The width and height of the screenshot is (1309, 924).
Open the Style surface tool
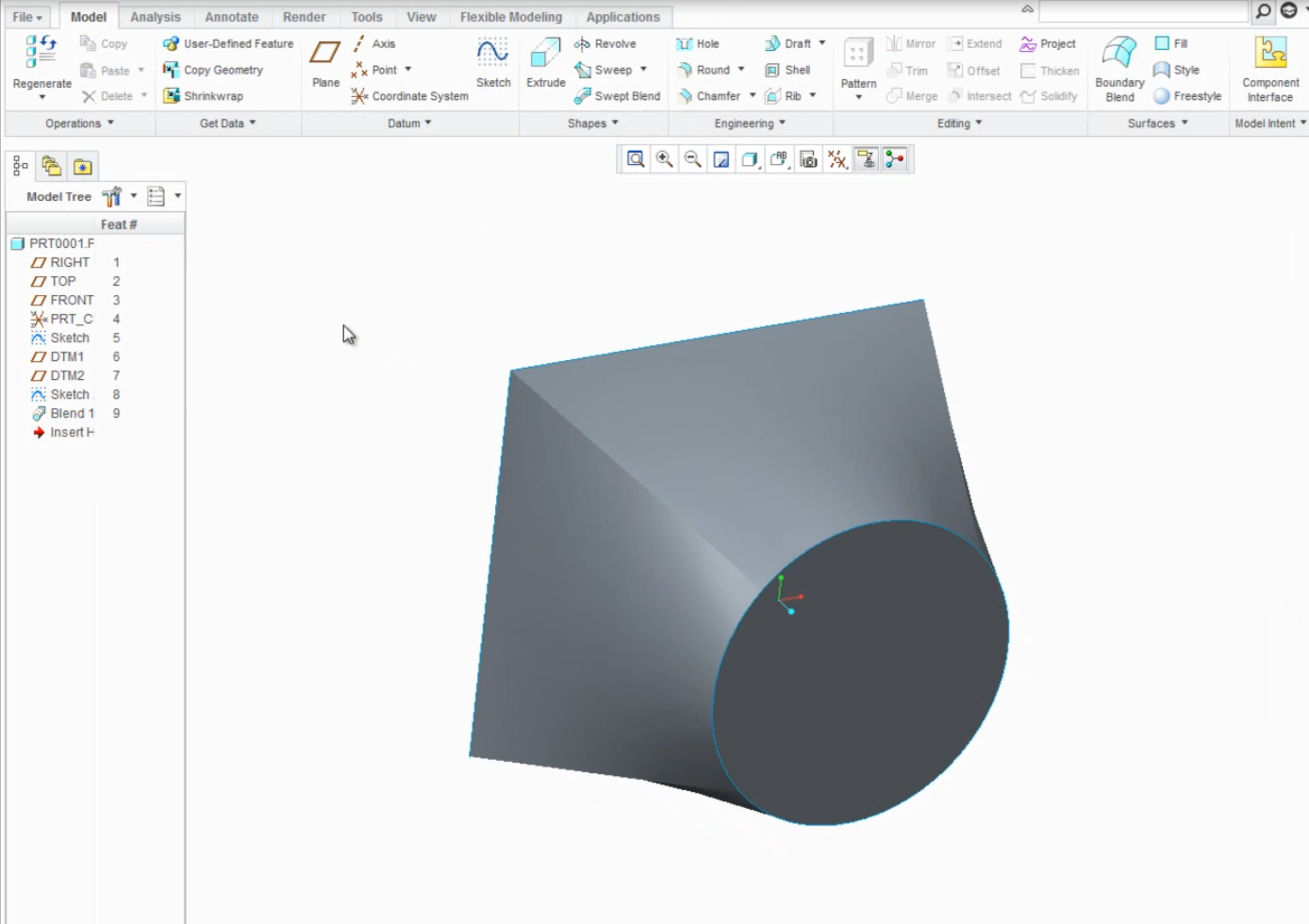(x=1177, y=70)
